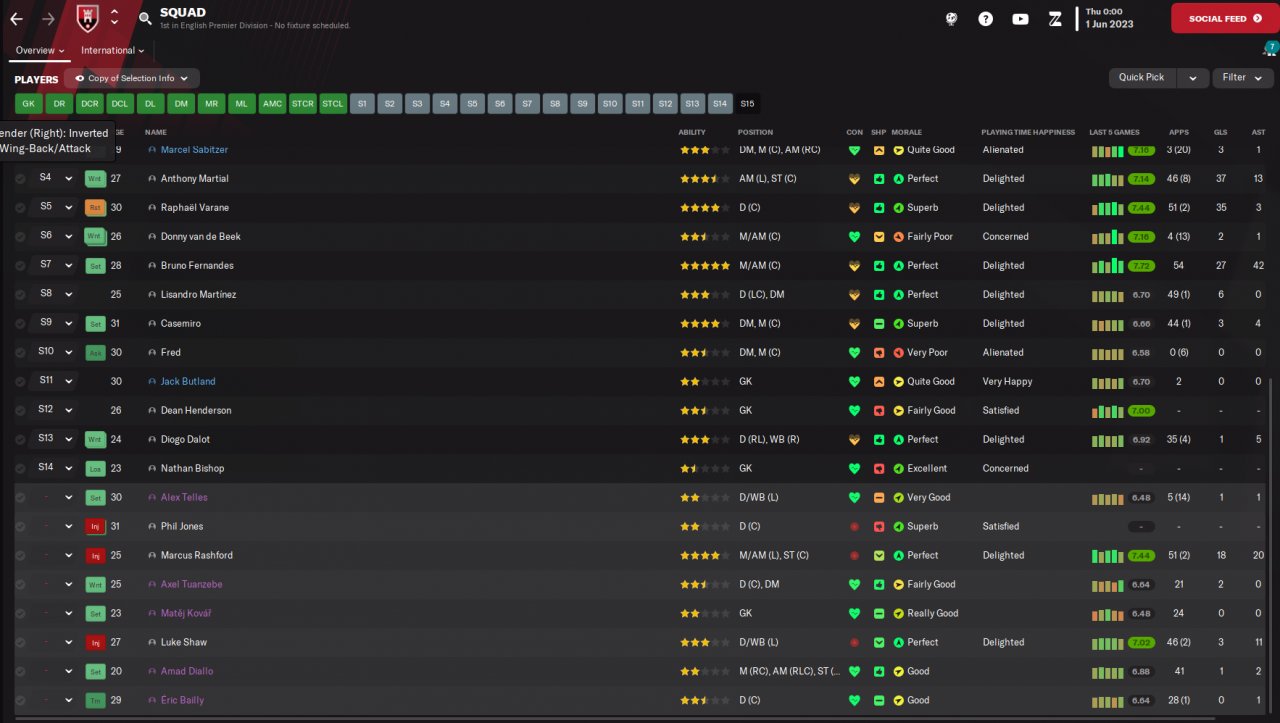This screenshot has width=1280, height=723.
Task: Click the globe world icon
Action: click(x=951, y=19)
